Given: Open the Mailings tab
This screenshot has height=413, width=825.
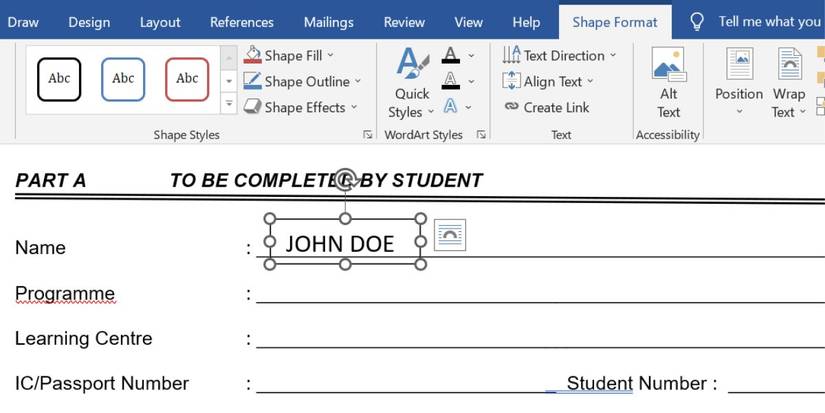Looking at the screenshot, I should point(328,22).
